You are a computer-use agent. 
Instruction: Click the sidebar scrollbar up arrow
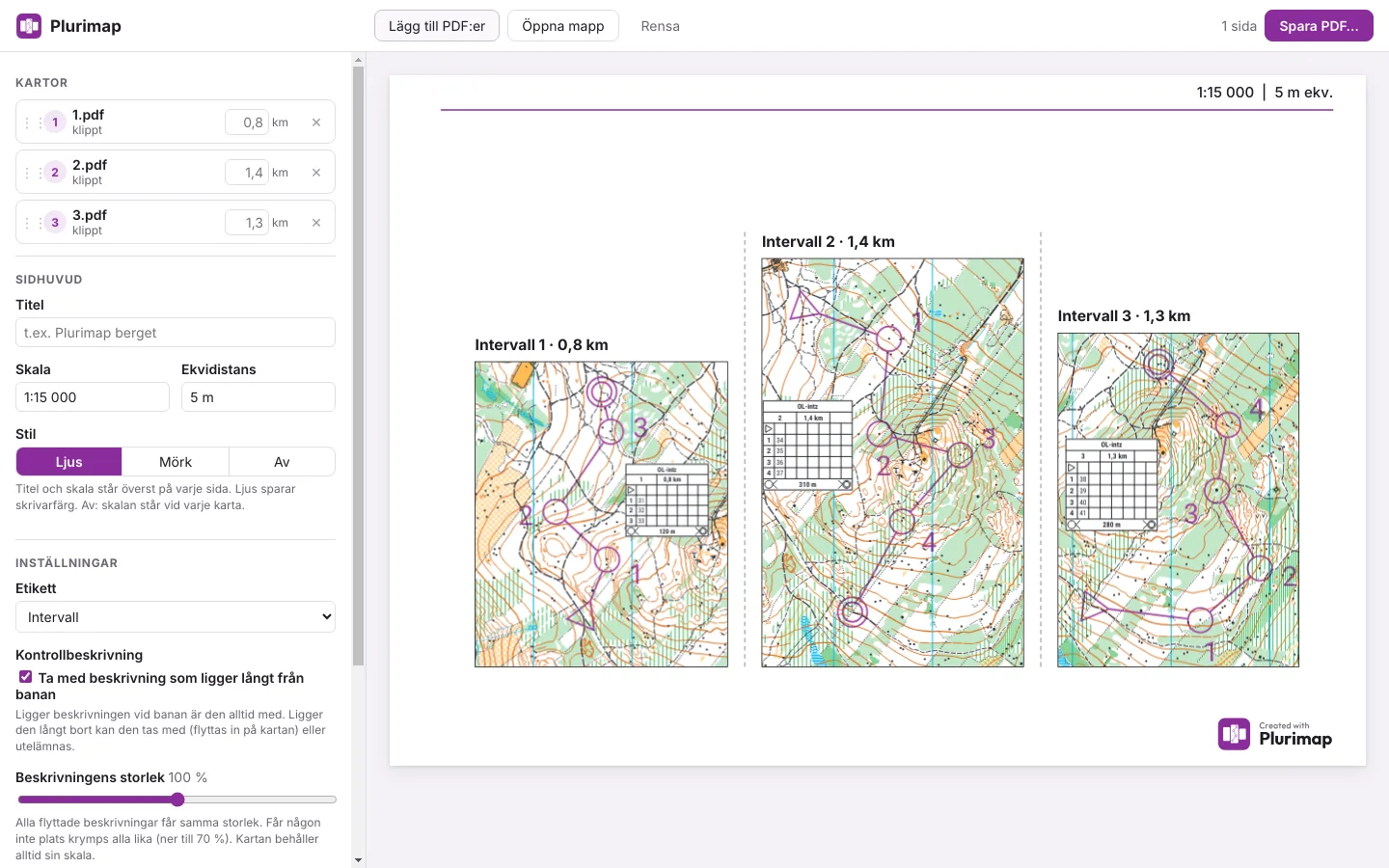click(x=358, y=60)
